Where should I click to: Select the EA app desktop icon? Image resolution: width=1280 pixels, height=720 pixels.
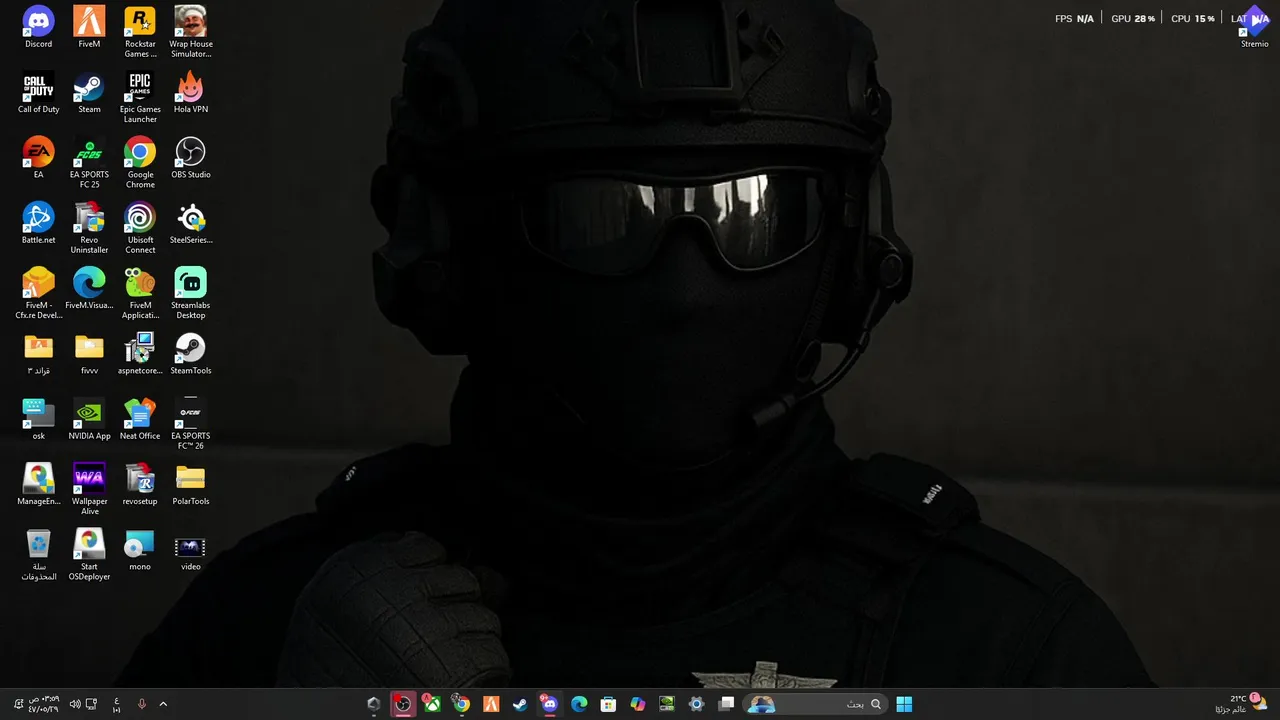[x=38, y=158]
